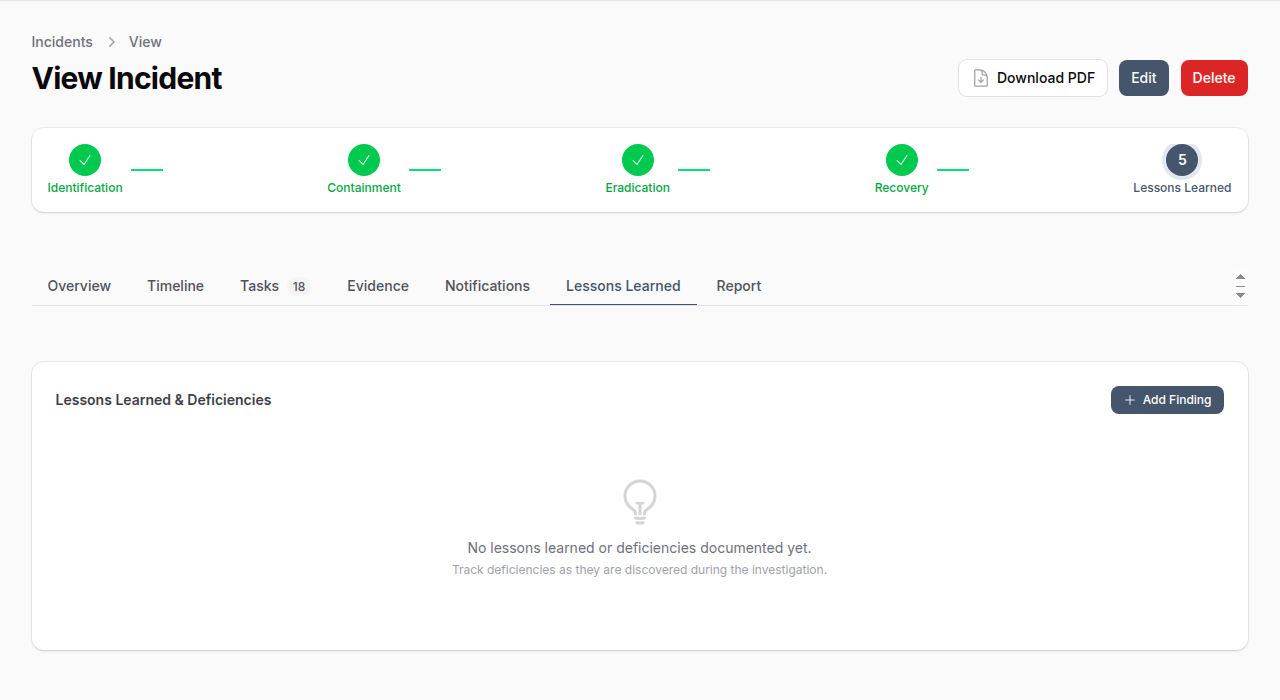Select step 5 Lessons Learned circle
Viewport: 1280px width, 700px height.
coord(1182,160)
